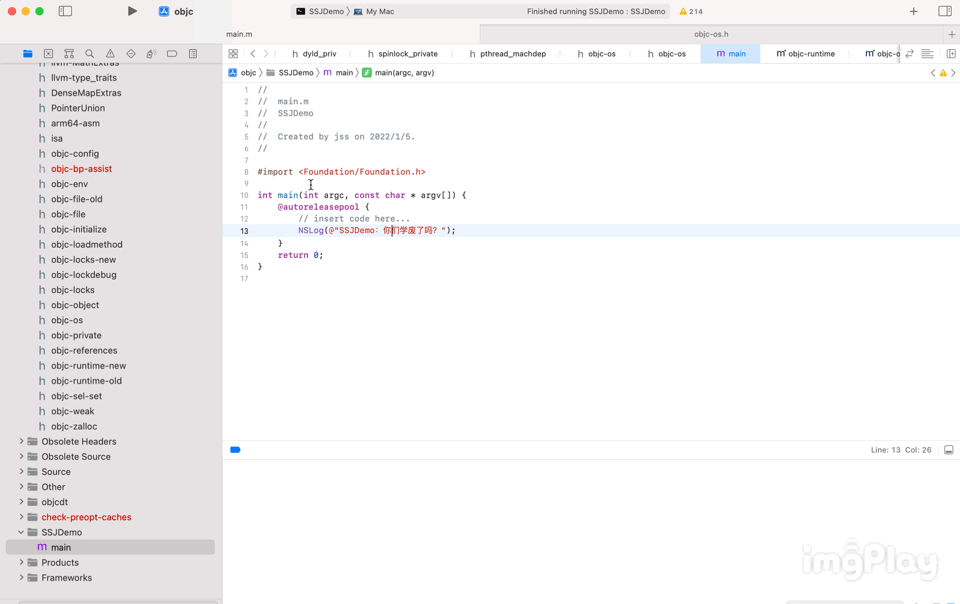
Task: Go back in editor history
Action: pyautogui.click(x=253, y=54)
